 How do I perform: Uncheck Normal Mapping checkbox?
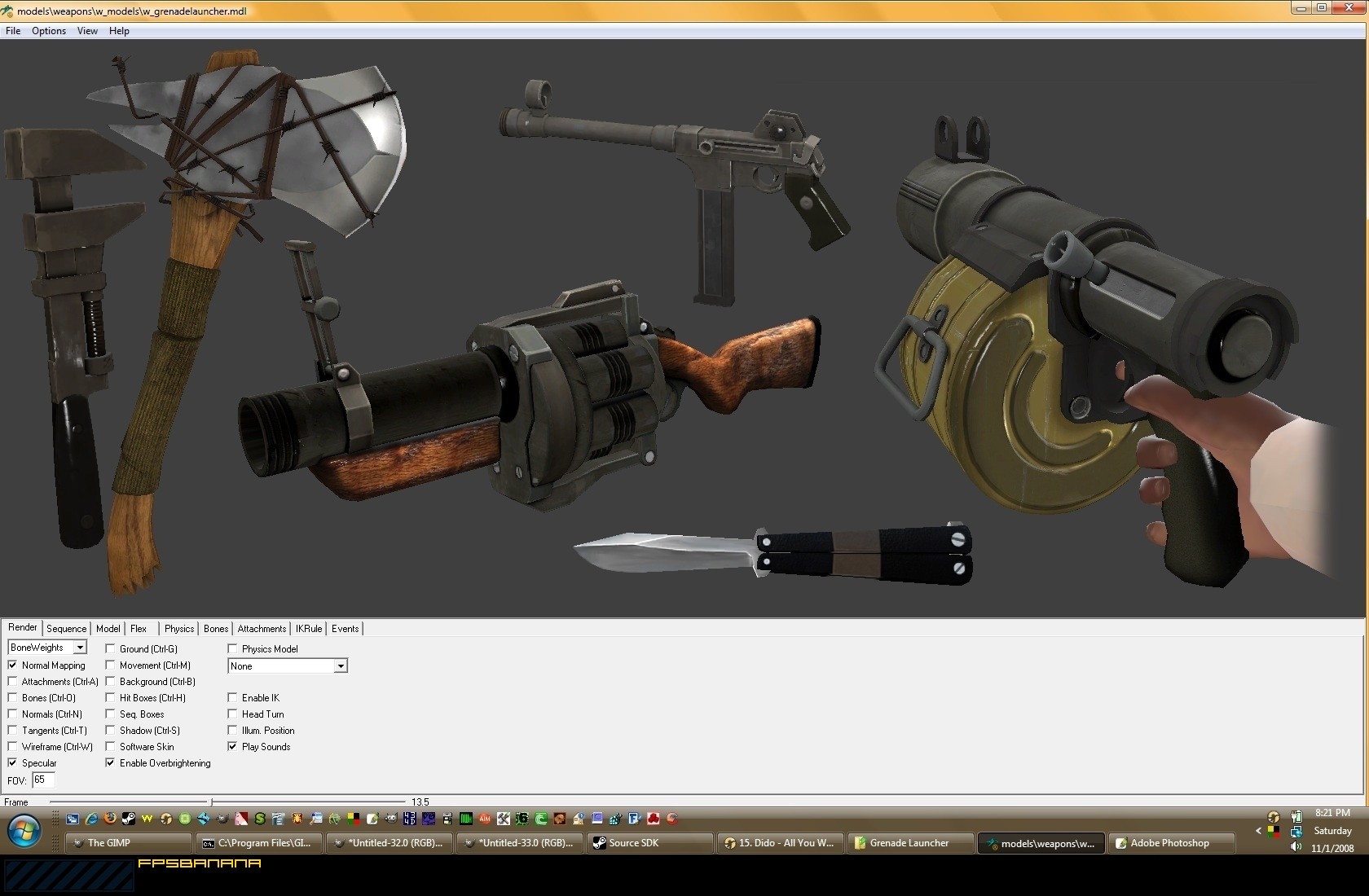coord(12,665)
